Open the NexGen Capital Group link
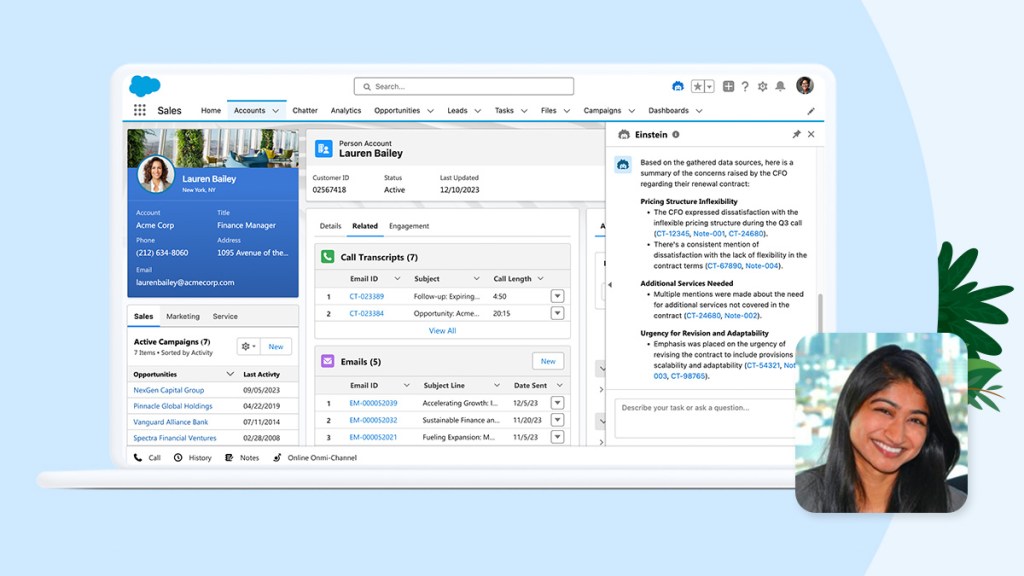This screenshot has height=576, width=1024. point(168,390)
